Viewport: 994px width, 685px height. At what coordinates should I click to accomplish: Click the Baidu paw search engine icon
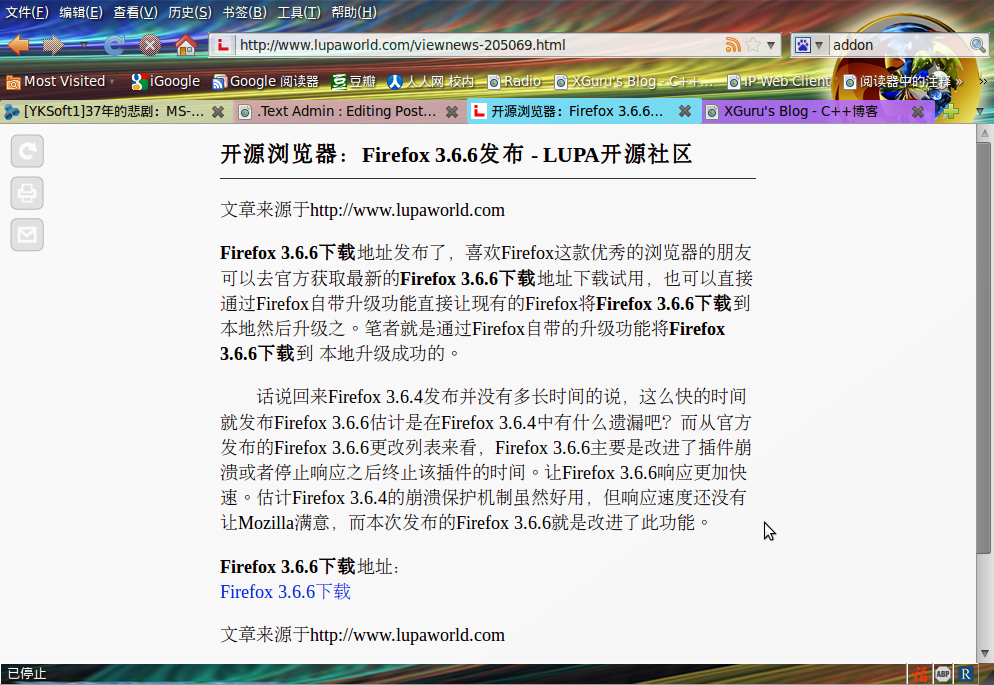pyautogui.click(x=803, y=45)
